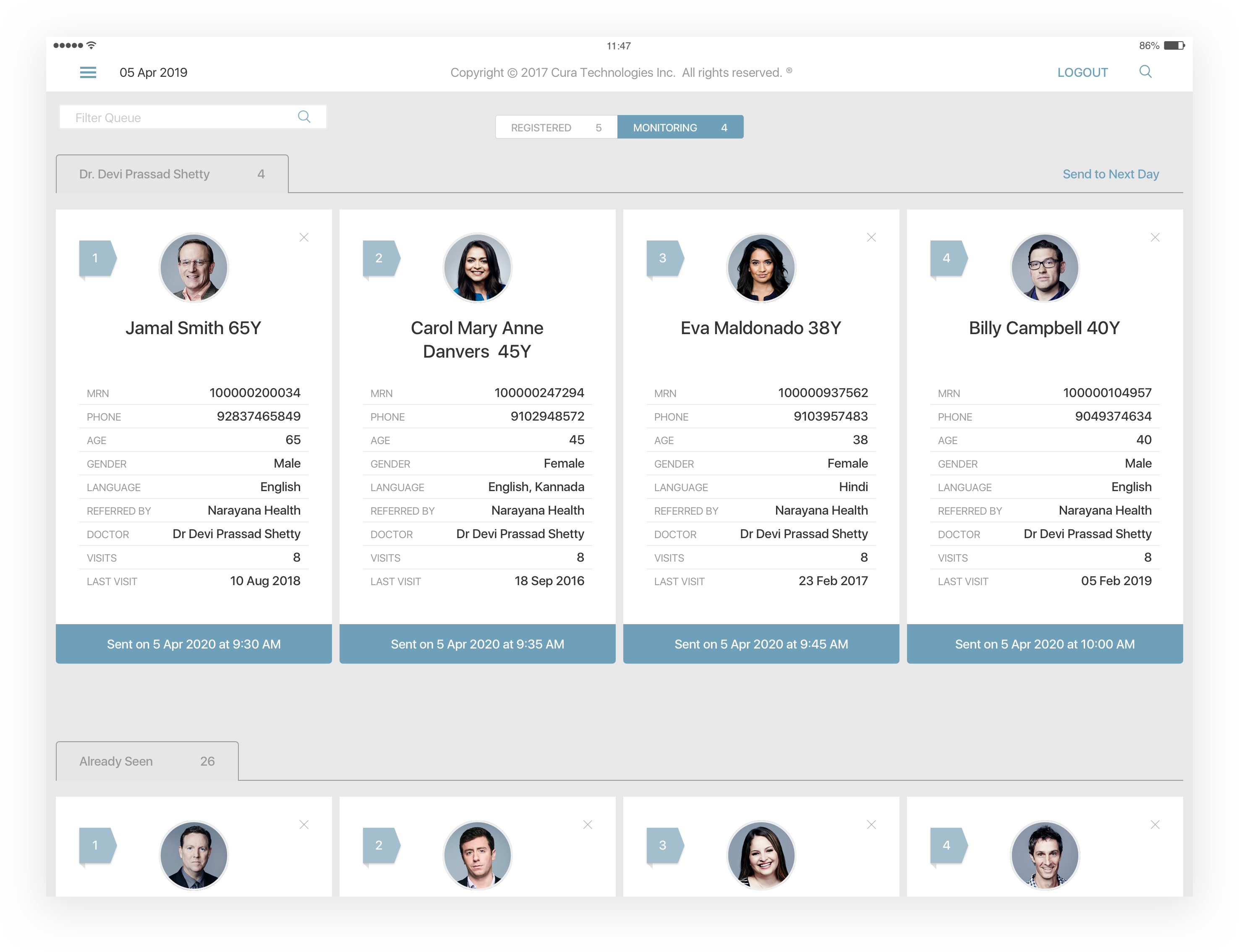Click the Filter Queue search icon
This screenshot has width=1239, height=952.
pyautogui.click(x=304, y=117)
